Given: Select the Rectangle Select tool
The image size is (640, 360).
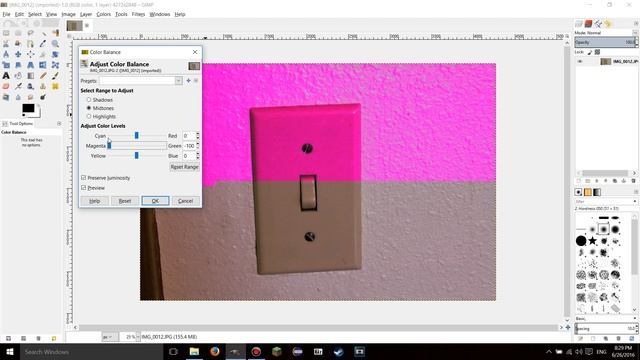Looking at the screenshot, I should pos(6,33).
